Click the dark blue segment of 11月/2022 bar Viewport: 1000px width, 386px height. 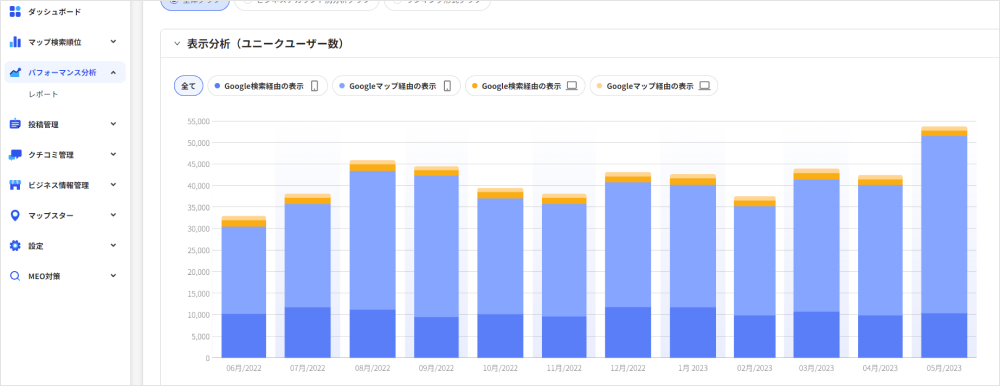(x=564, y=337)
